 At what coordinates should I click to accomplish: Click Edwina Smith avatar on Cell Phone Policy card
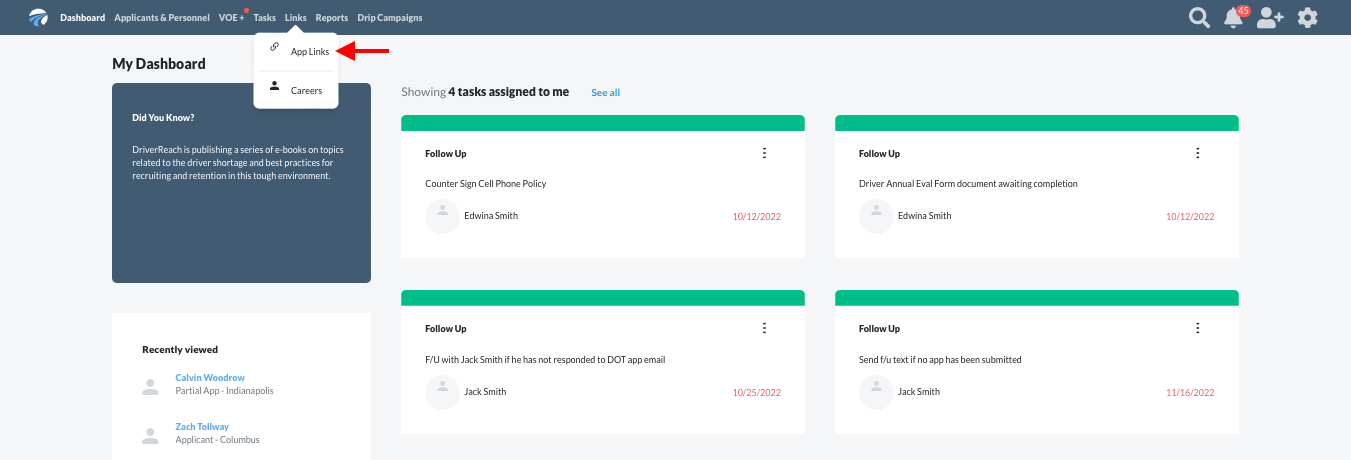[443, 216]
